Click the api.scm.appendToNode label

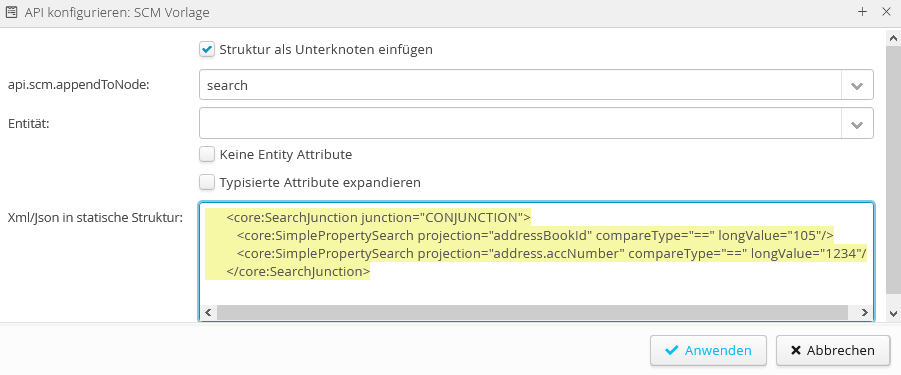pyautogui.click(x=78, y=85)
